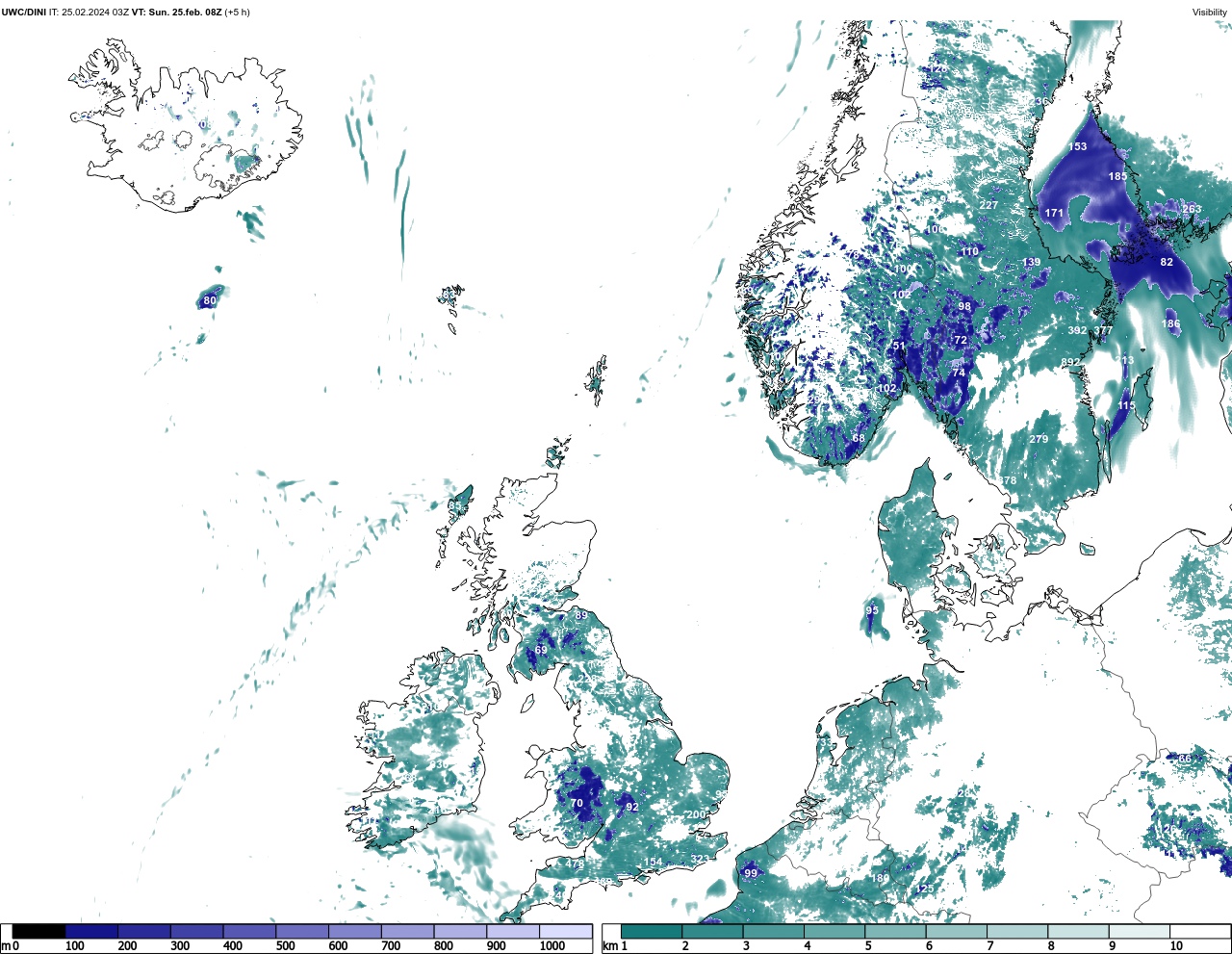Click the valid time 'Sun. 25.feb. 08Z' text
The height and width of the screenshot is (954, 1232).
(x=184, y=13)
